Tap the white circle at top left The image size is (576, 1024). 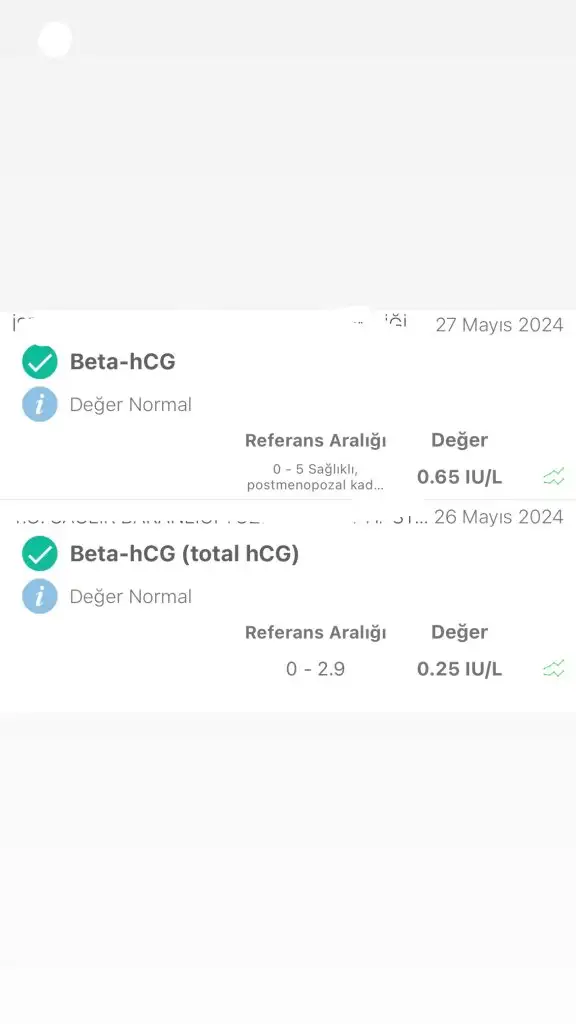pos(55,40)
